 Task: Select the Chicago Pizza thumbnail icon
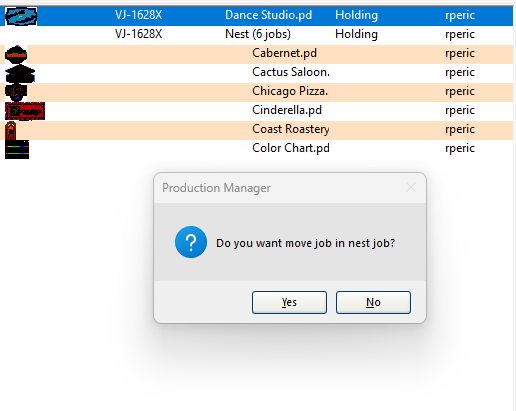point(16,93)
